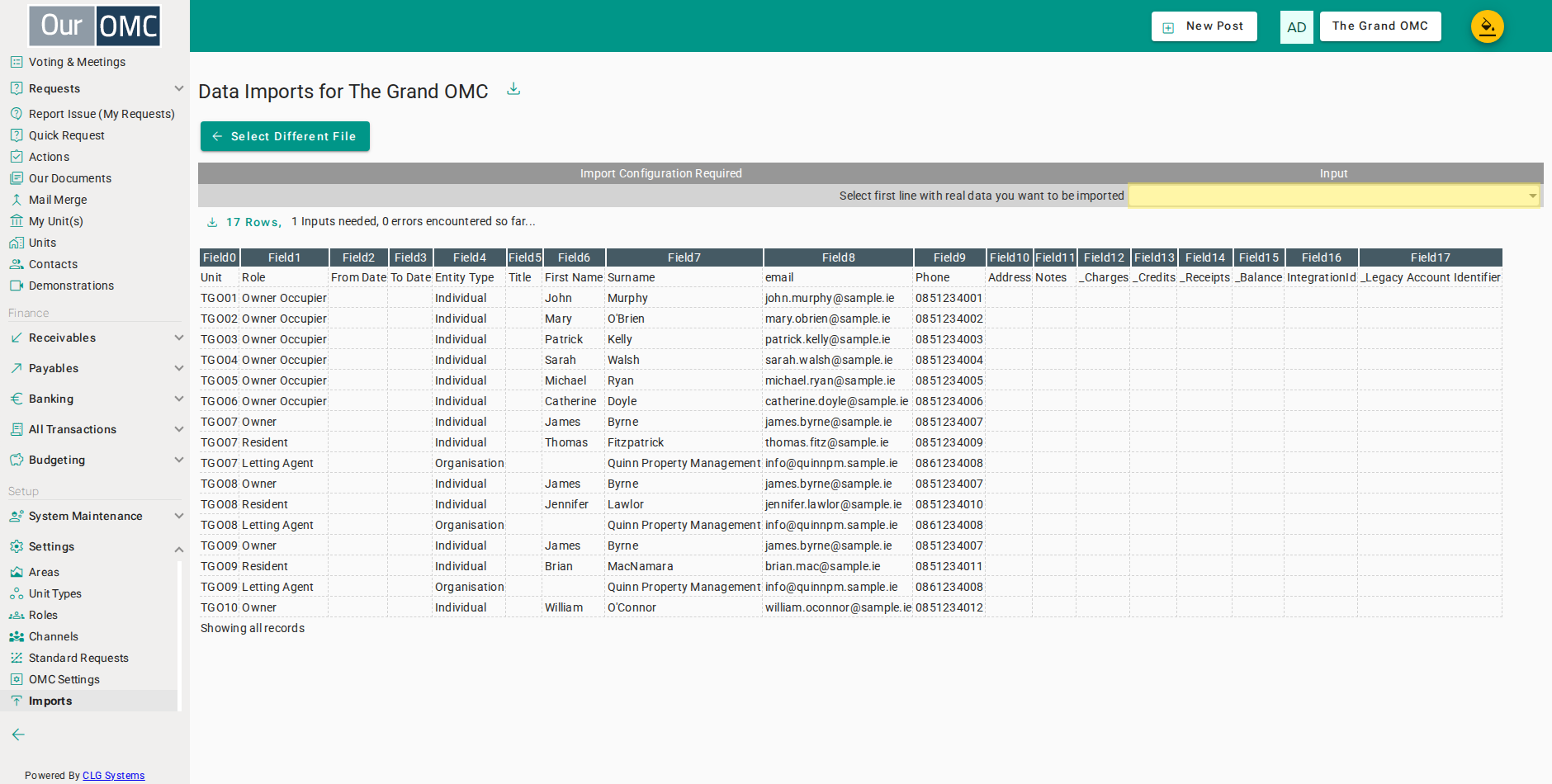Click the Our OMC logo
The width and height of the screenshot is (1552, 784).
[95, 26]
